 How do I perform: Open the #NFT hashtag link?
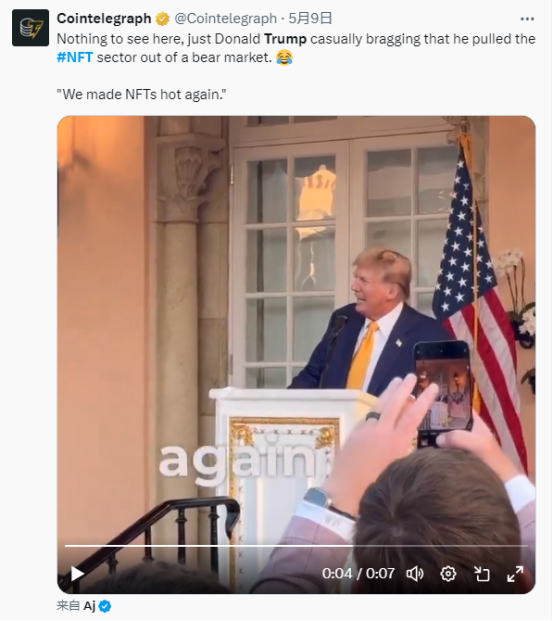pyautogui.click(x=74, y=57)
